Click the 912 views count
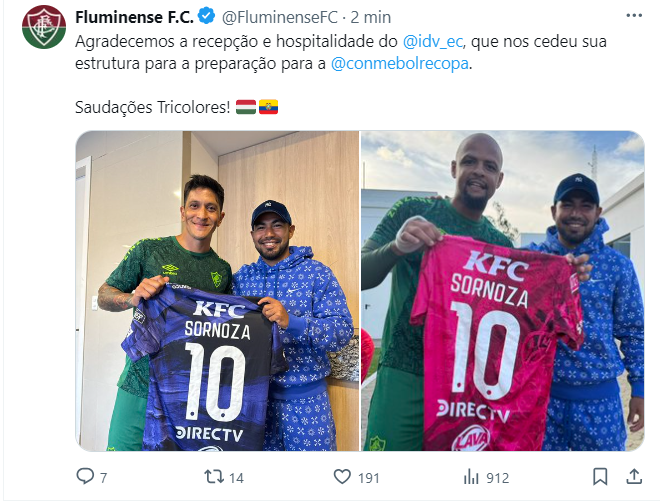The height and width of the screenshot is (501, 660). pyautogui.click(x=498, y=478)
